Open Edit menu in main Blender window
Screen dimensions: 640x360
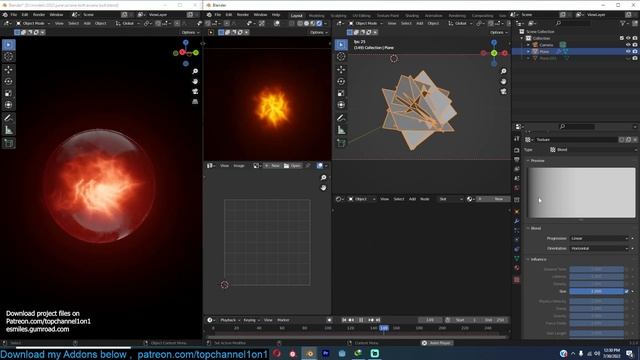(x=229, y=15)
